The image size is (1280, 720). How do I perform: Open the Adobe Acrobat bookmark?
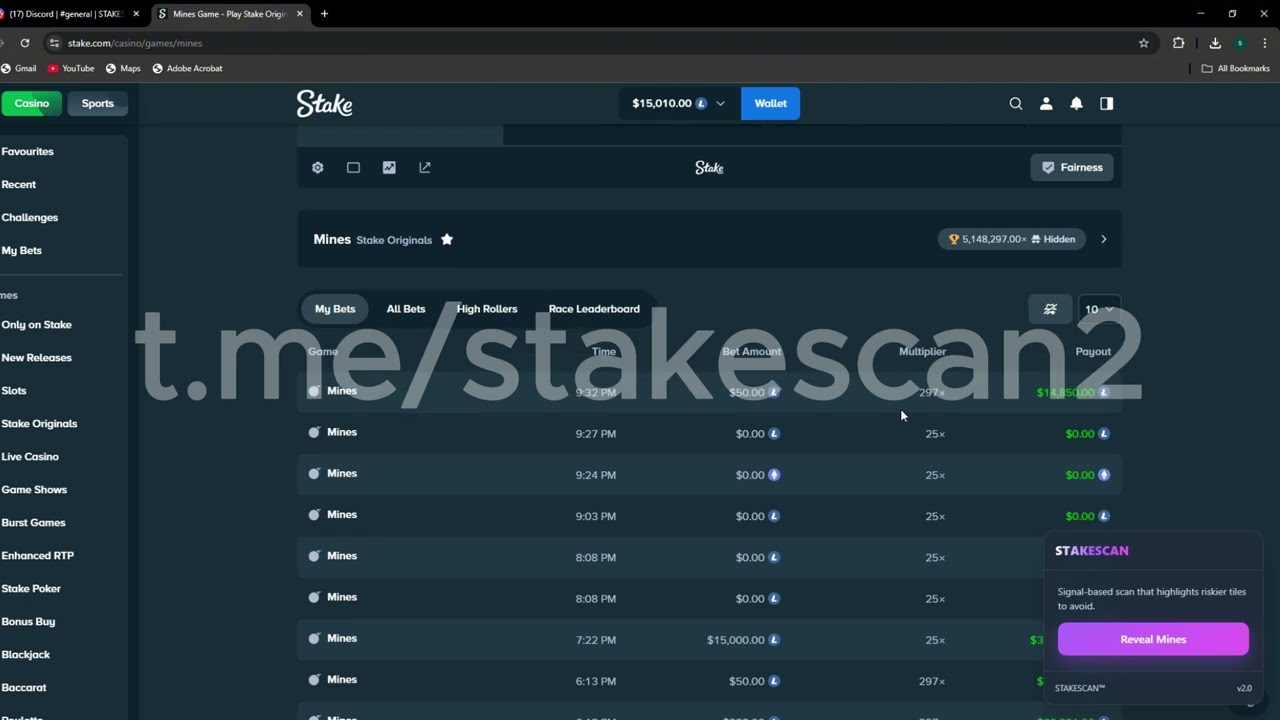[x=187, y=68]
